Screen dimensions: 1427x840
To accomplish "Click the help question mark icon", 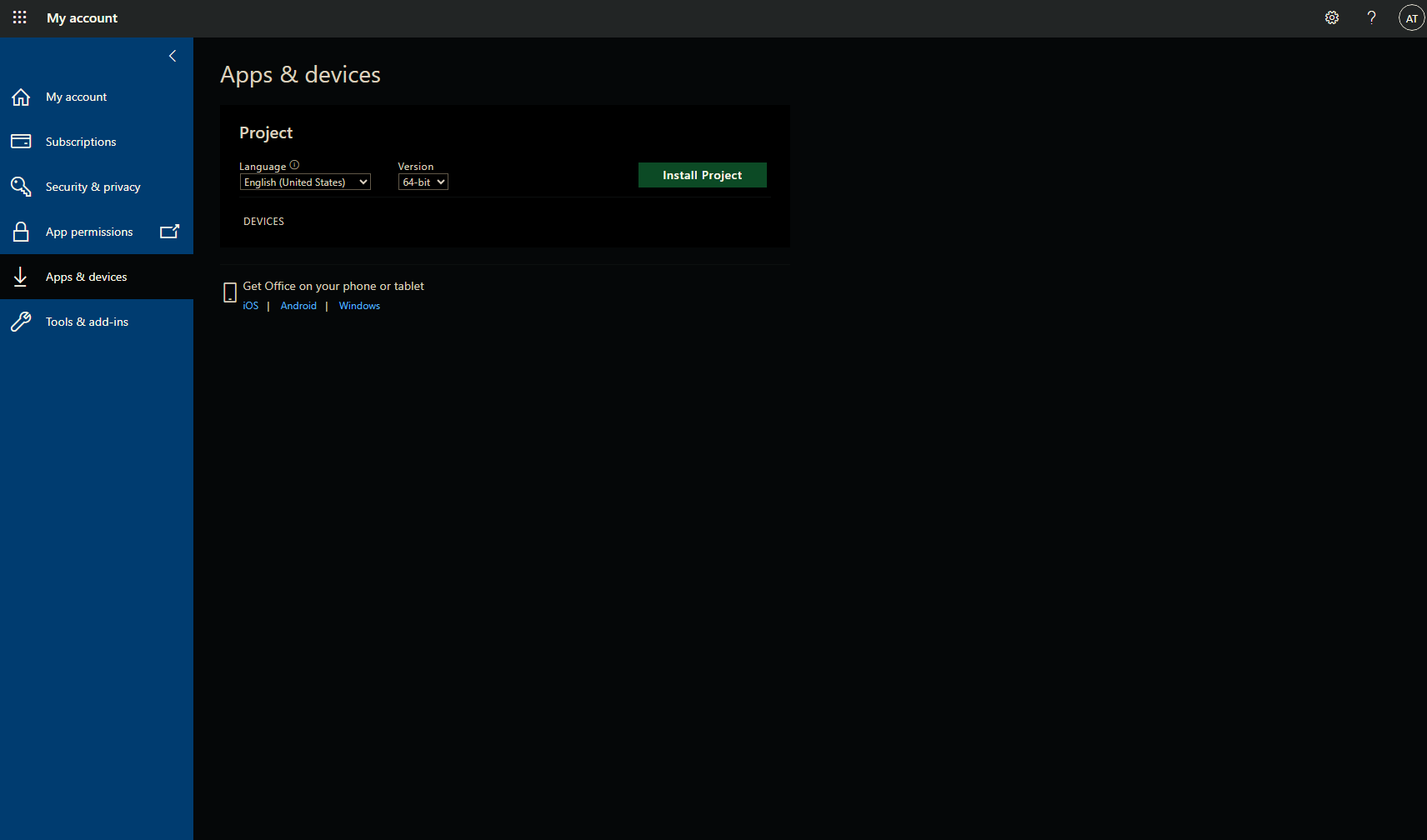I will point(1371,17).
